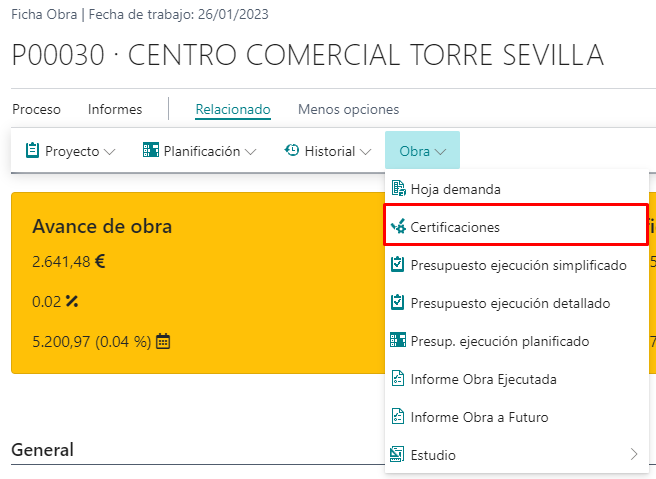
Task: Choose Presup. ejecución planificado
Action: (x=517, y=341)
